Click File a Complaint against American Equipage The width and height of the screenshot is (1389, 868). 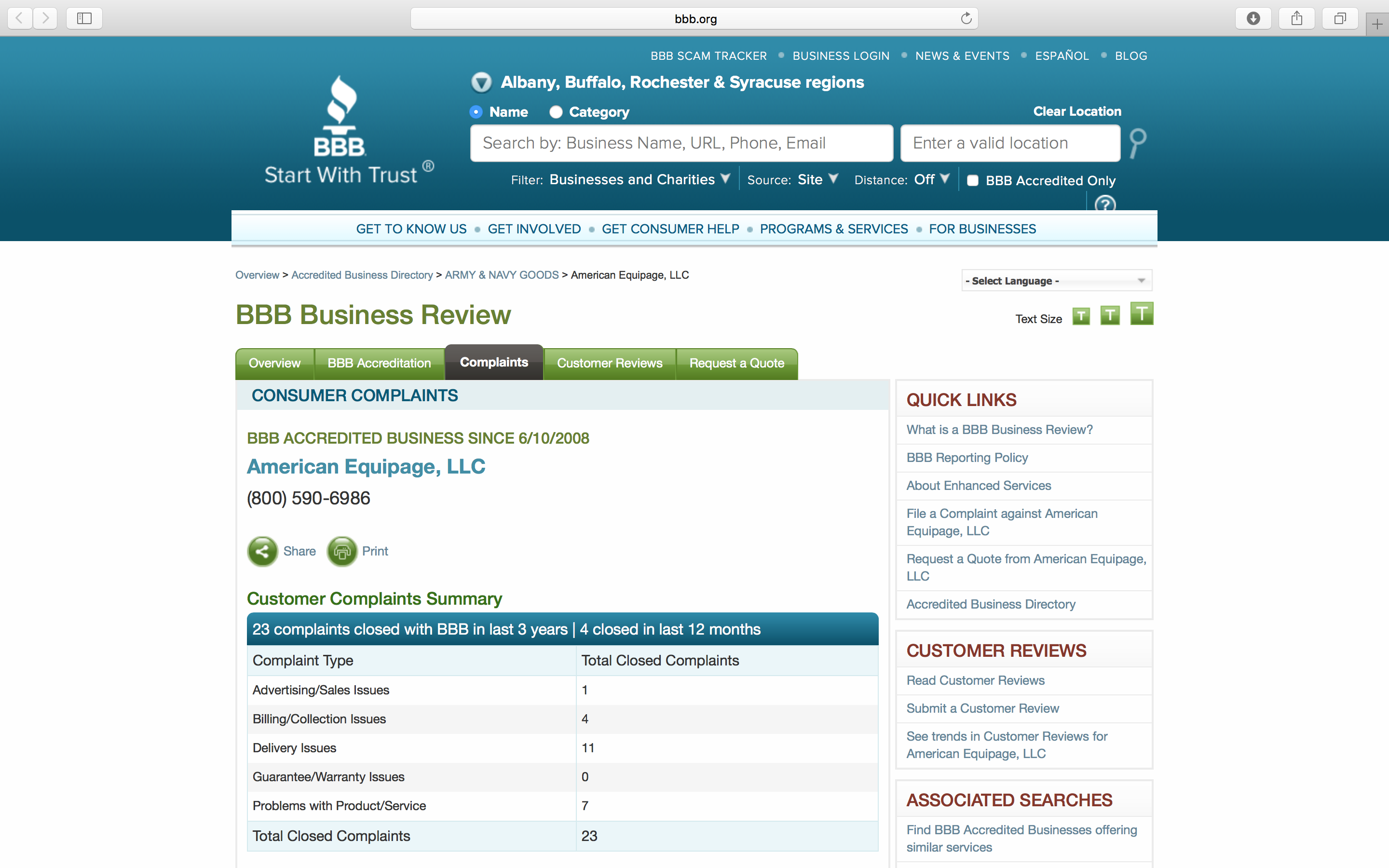pos(1002,522)
